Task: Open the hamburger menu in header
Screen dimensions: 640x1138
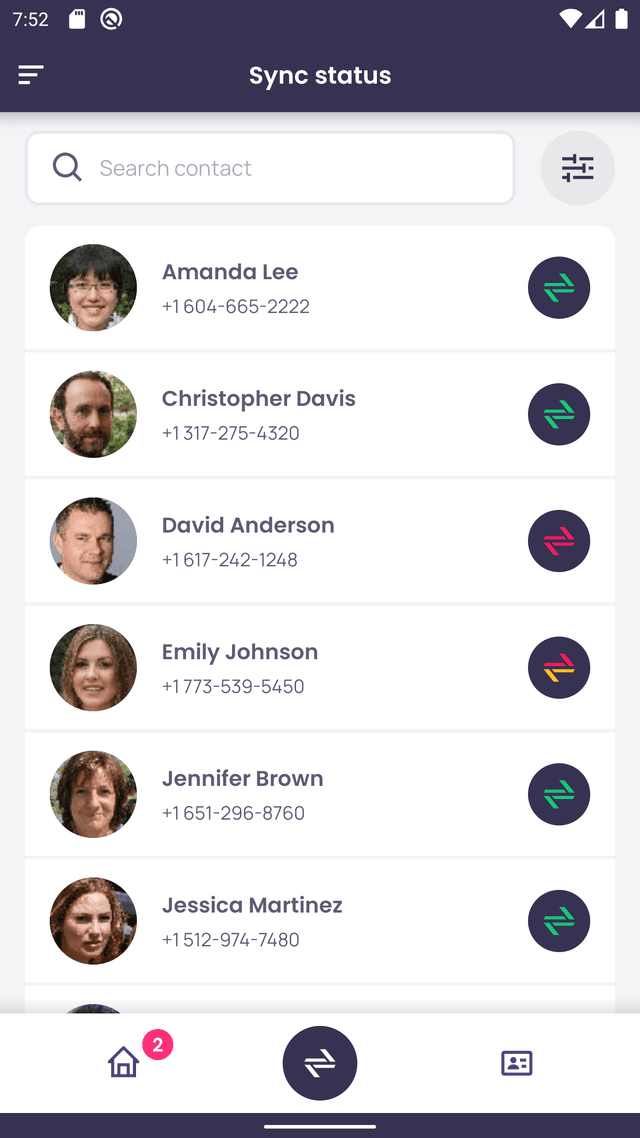Action: tap(31, 75)
